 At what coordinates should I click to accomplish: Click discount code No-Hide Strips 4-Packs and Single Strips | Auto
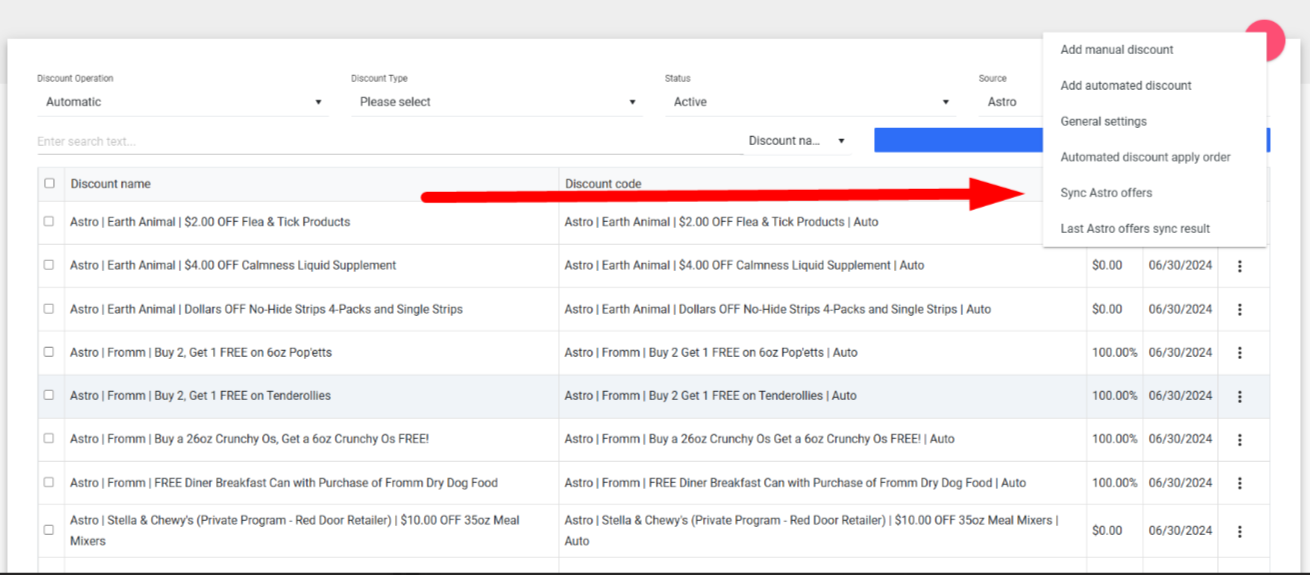tap(778, 309)
